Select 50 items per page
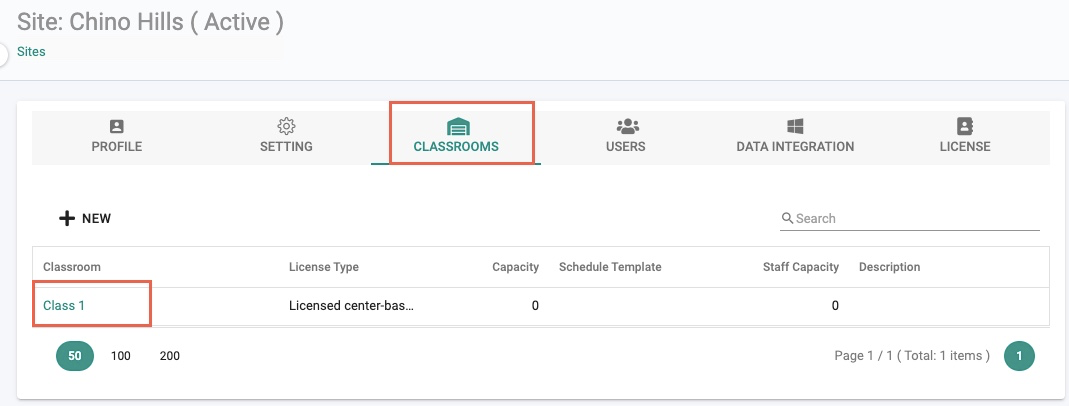The width and height of the screenshot is (1069, 406). 75,356
